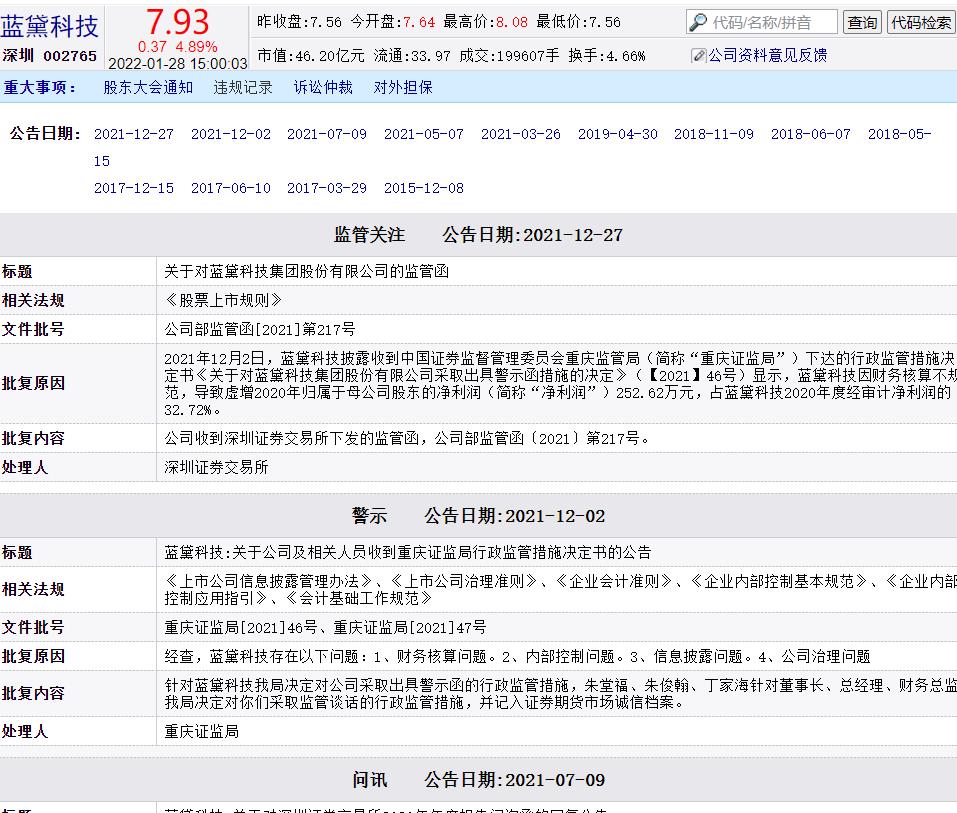Jump to announcement date 2019-04-30
Screen dimensions: 957x813
point(618,134)
